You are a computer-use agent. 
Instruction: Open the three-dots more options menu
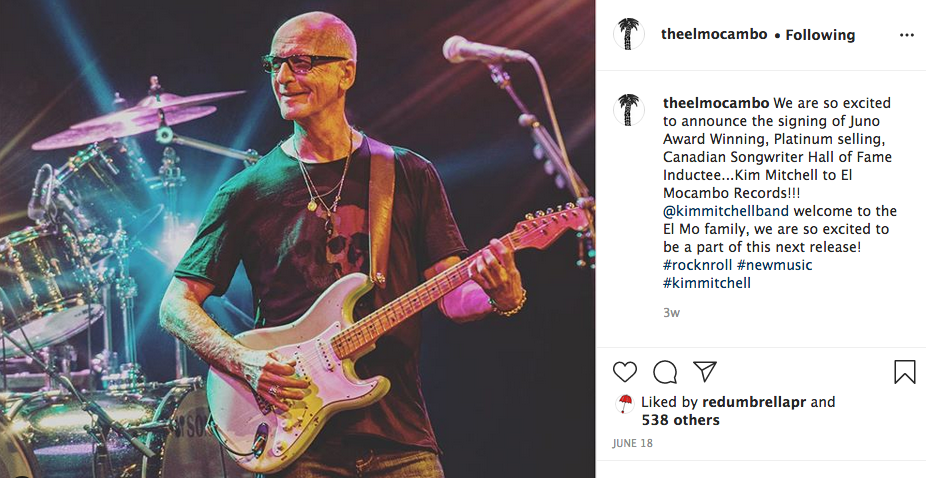[907, 35]
